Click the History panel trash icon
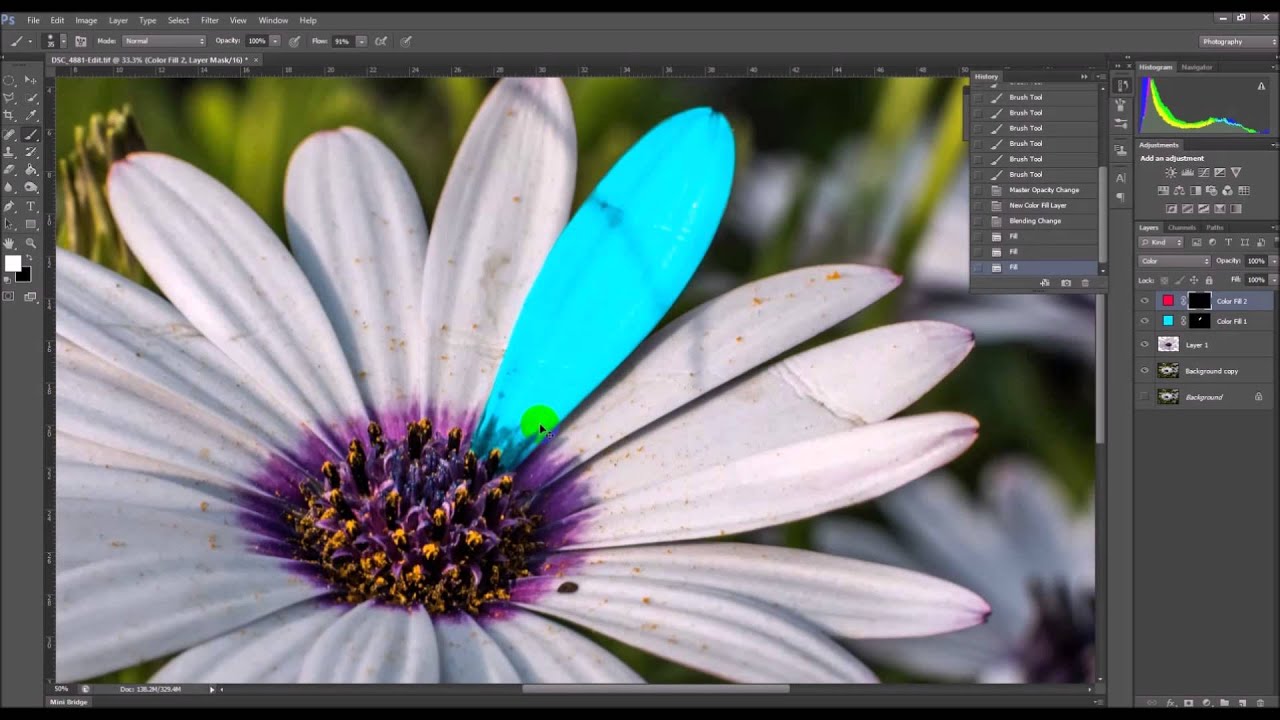1280x720 pixels. pos(1085,283)
